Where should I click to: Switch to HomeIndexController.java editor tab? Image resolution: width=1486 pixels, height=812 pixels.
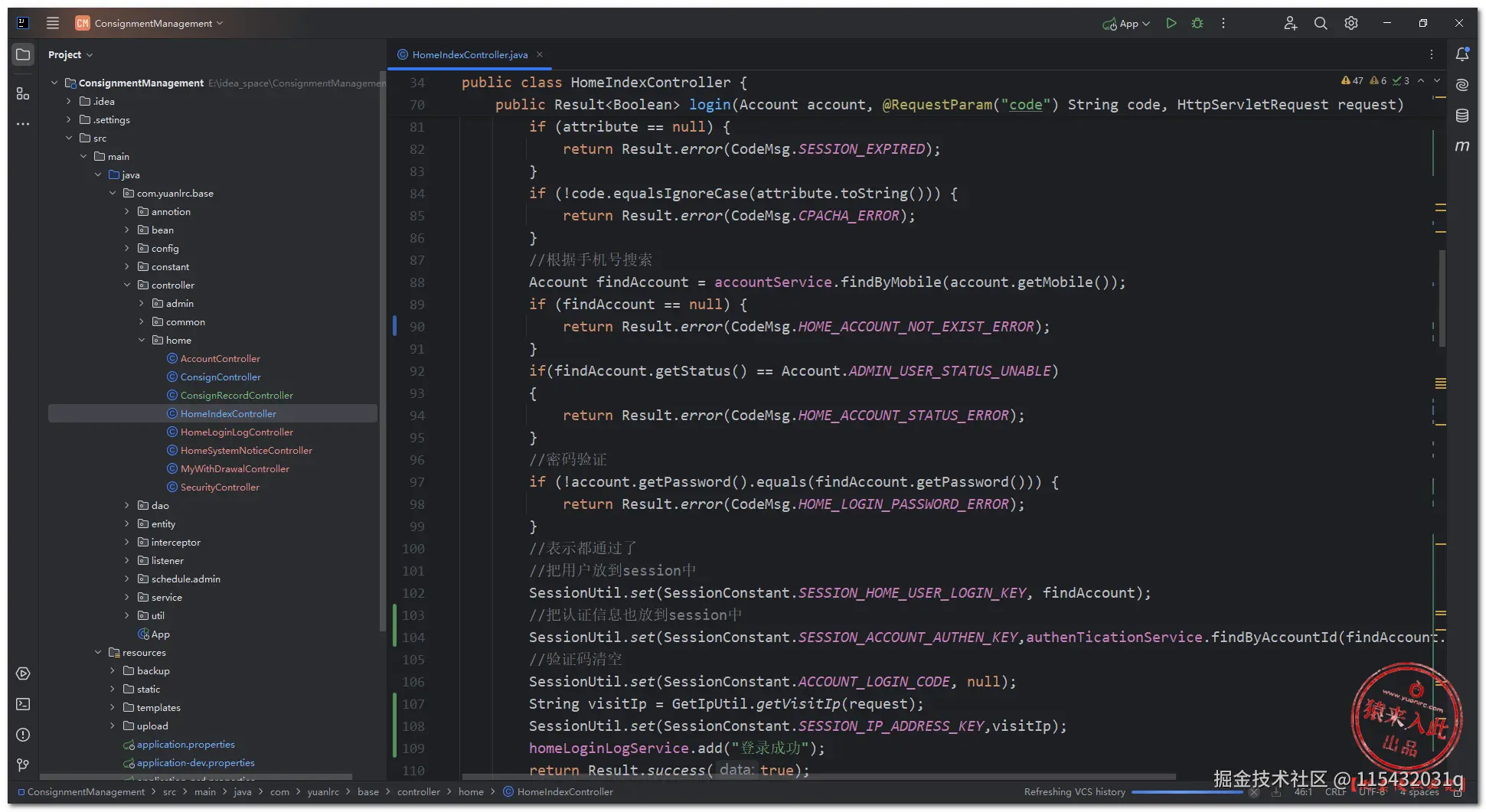pyautogui.click(x=469, y=54)
